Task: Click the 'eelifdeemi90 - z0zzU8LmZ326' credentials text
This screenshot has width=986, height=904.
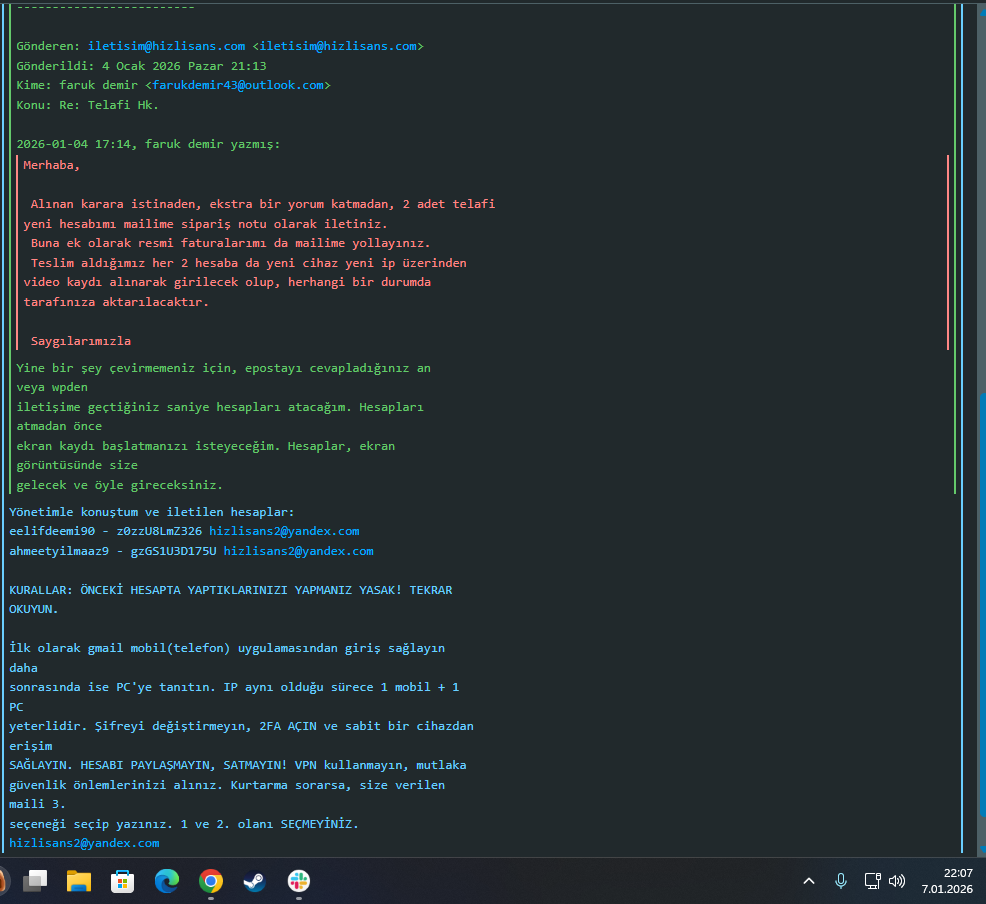Action: pos(106,531)
